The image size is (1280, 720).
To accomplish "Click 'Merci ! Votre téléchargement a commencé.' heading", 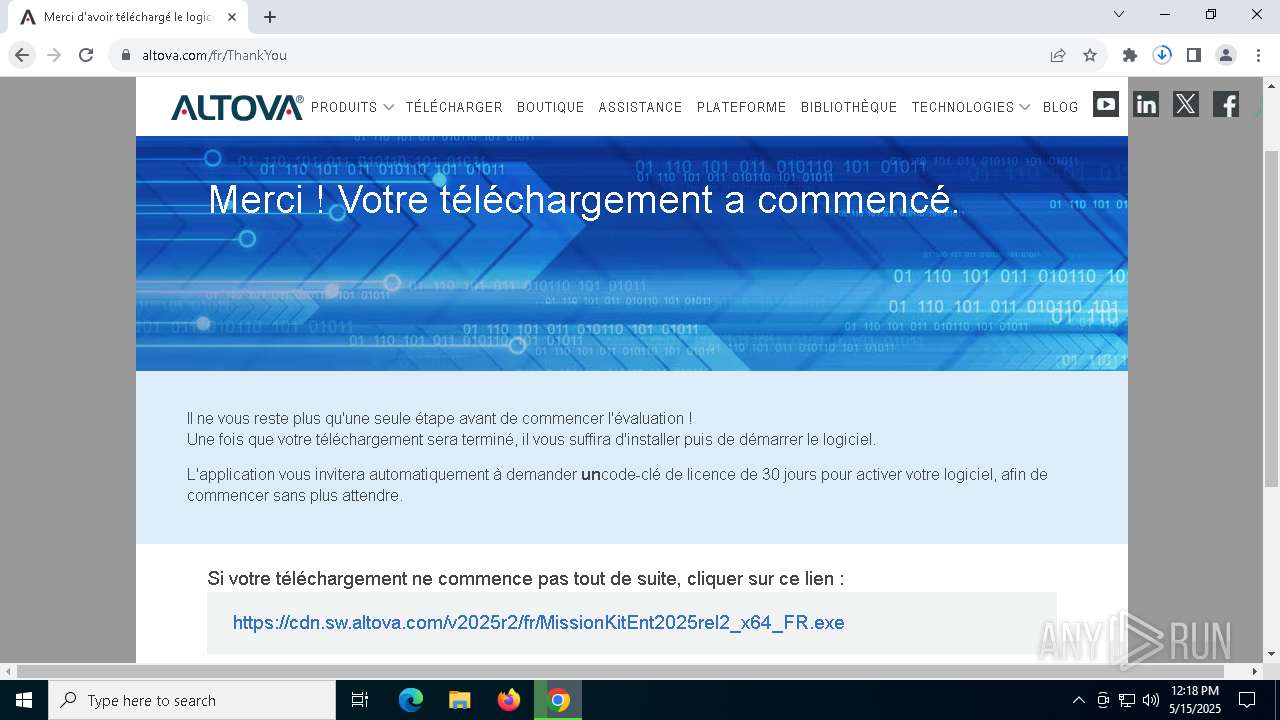I will click(x=584, y=200).
